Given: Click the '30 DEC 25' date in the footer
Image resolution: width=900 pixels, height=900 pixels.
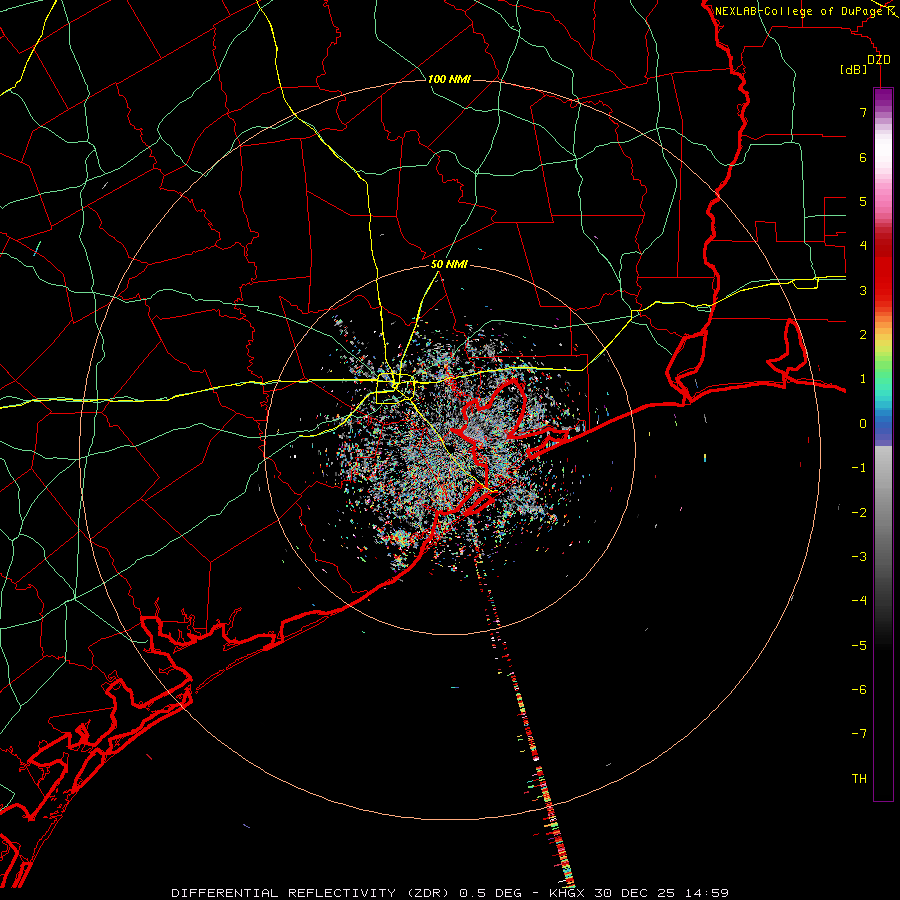Looking at the screenshot, I should [x=636, y=893].
